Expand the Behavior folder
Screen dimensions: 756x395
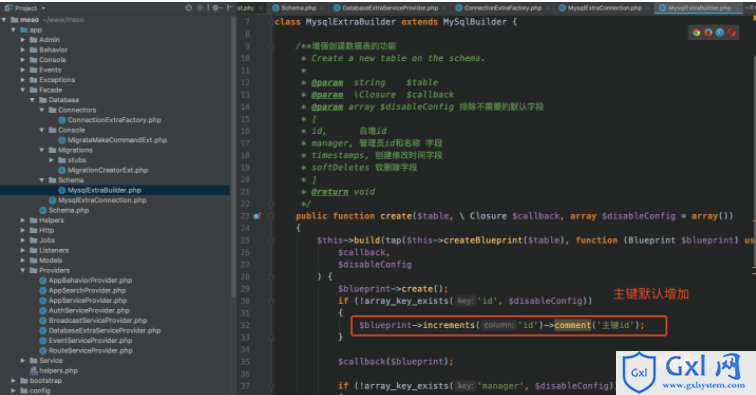click(23, 50)
